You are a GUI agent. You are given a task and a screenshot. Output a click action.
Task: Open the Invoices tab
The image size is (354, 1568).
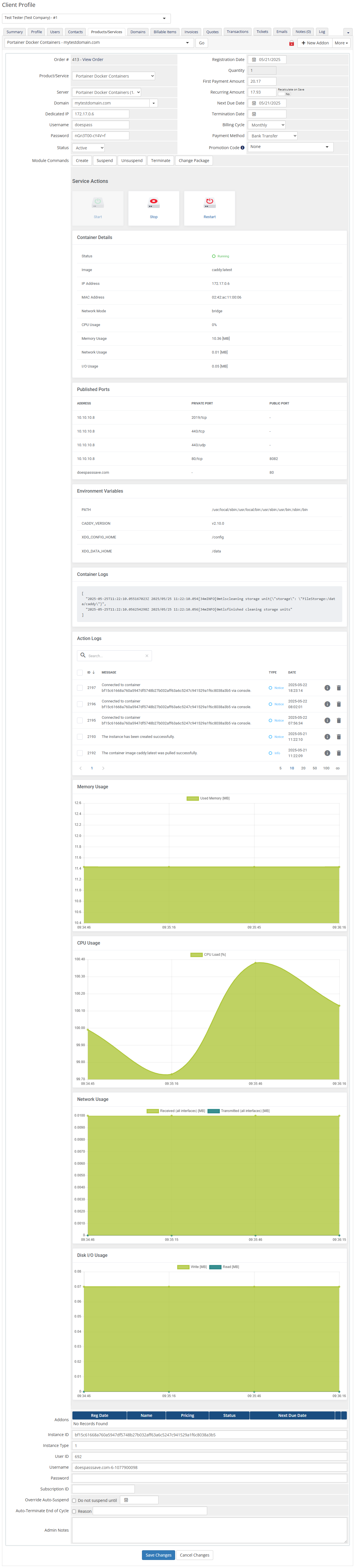pos(191,32)
